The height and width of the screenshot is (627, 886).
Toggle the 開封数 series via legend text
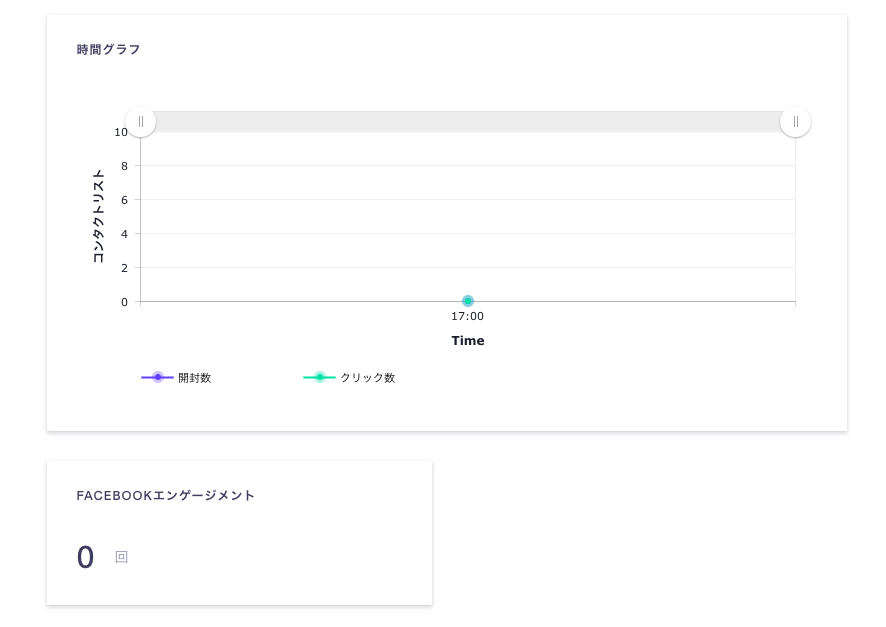[194, 378]
